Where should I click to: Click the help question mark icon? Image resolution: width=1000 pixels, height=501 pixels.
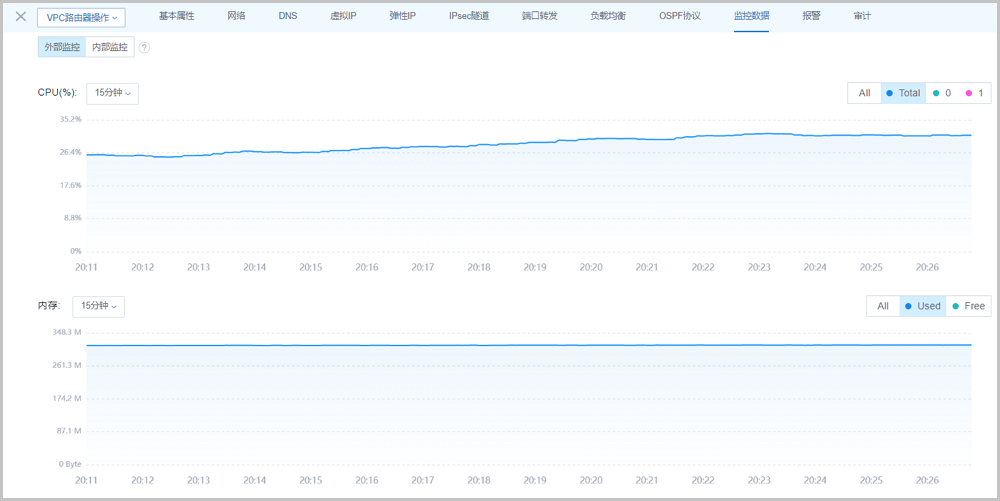(145, 48)
